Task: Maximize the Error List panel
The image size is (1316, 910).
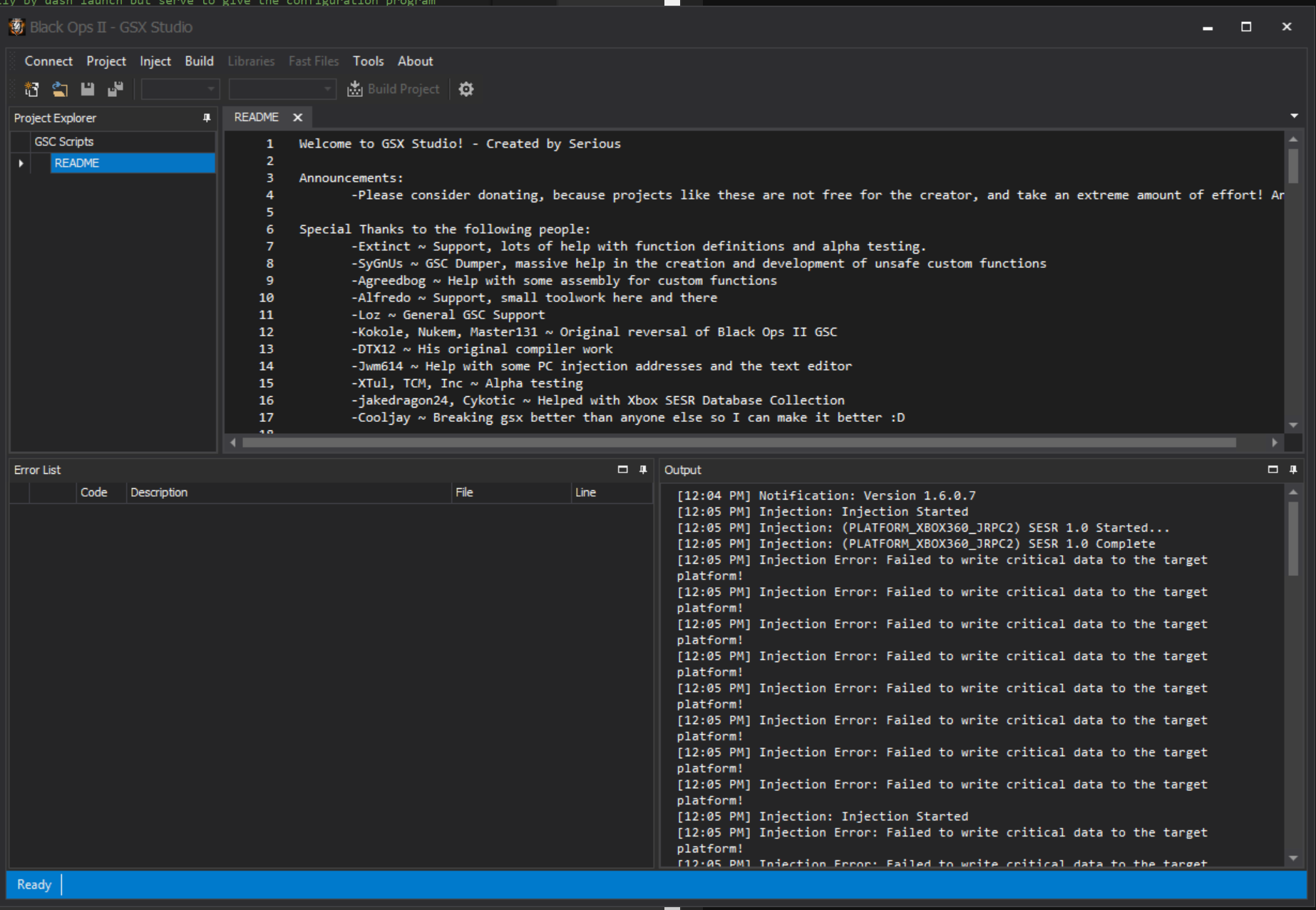Action: (x=622, y=470)
